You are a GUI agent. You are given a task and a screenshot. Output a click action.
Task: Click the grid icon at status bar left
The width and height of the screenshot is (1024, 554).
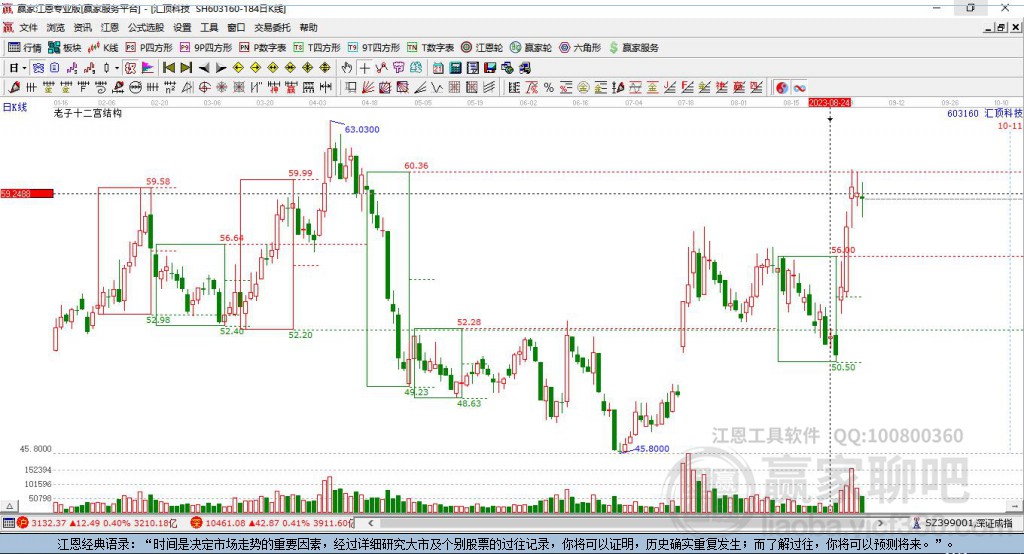[8, 523]
